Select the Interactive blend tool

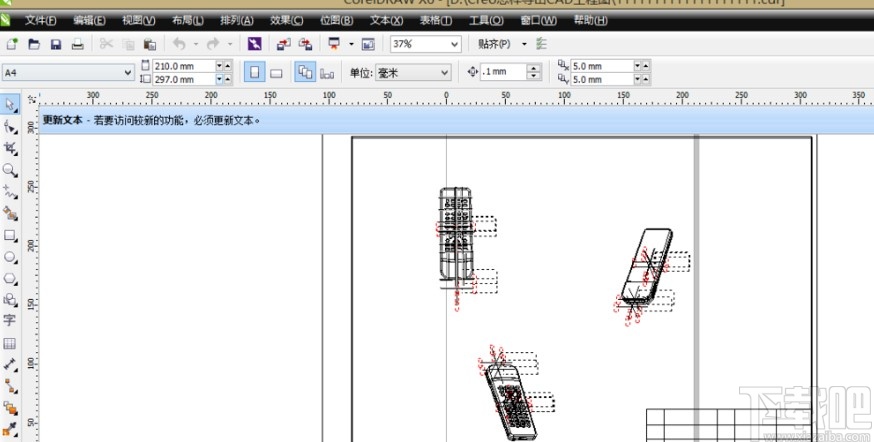10,407
